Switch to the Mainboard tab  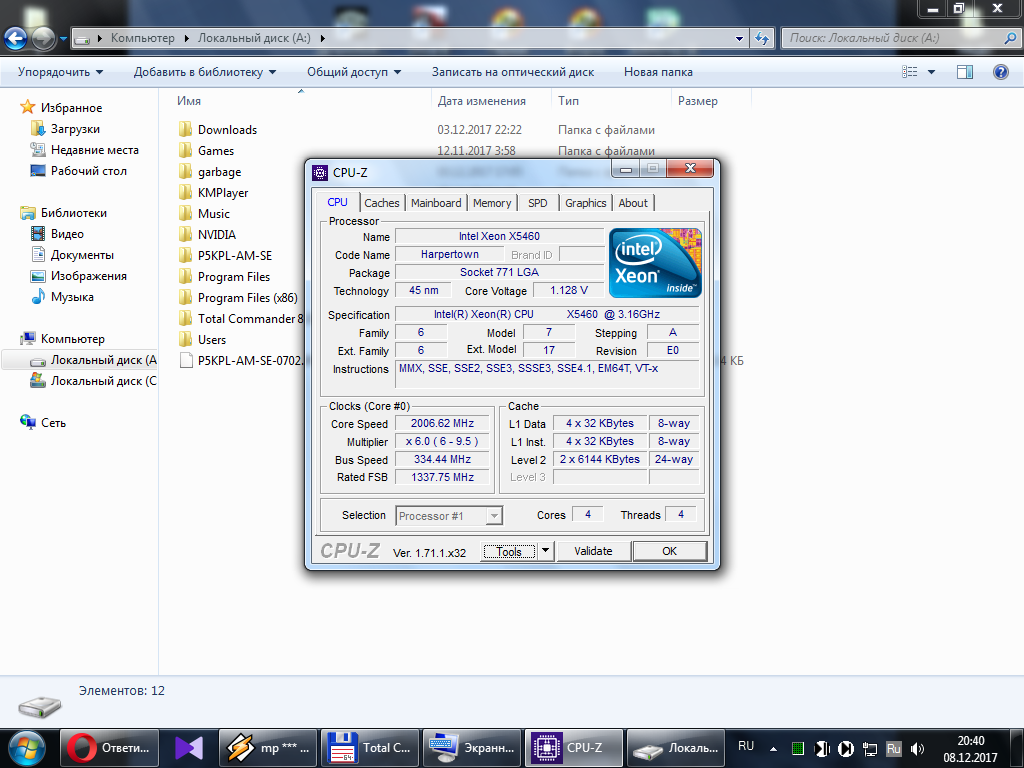pyautogui.click(x=436, y=203)
